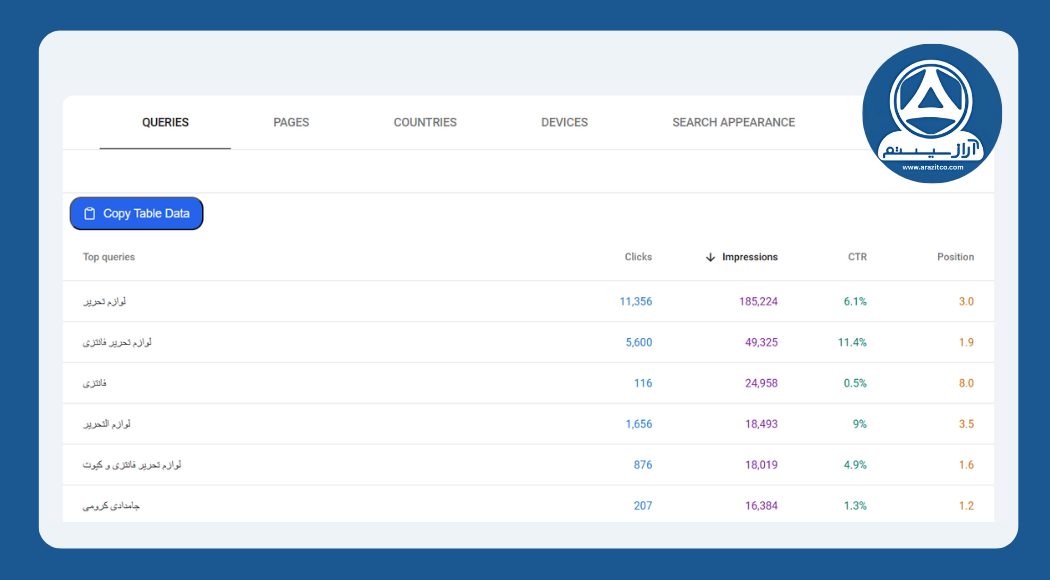Open the SEARCH APPEARANCE tab
The height and width of the screenshot is (580, 1050).
tap(734, 122)
